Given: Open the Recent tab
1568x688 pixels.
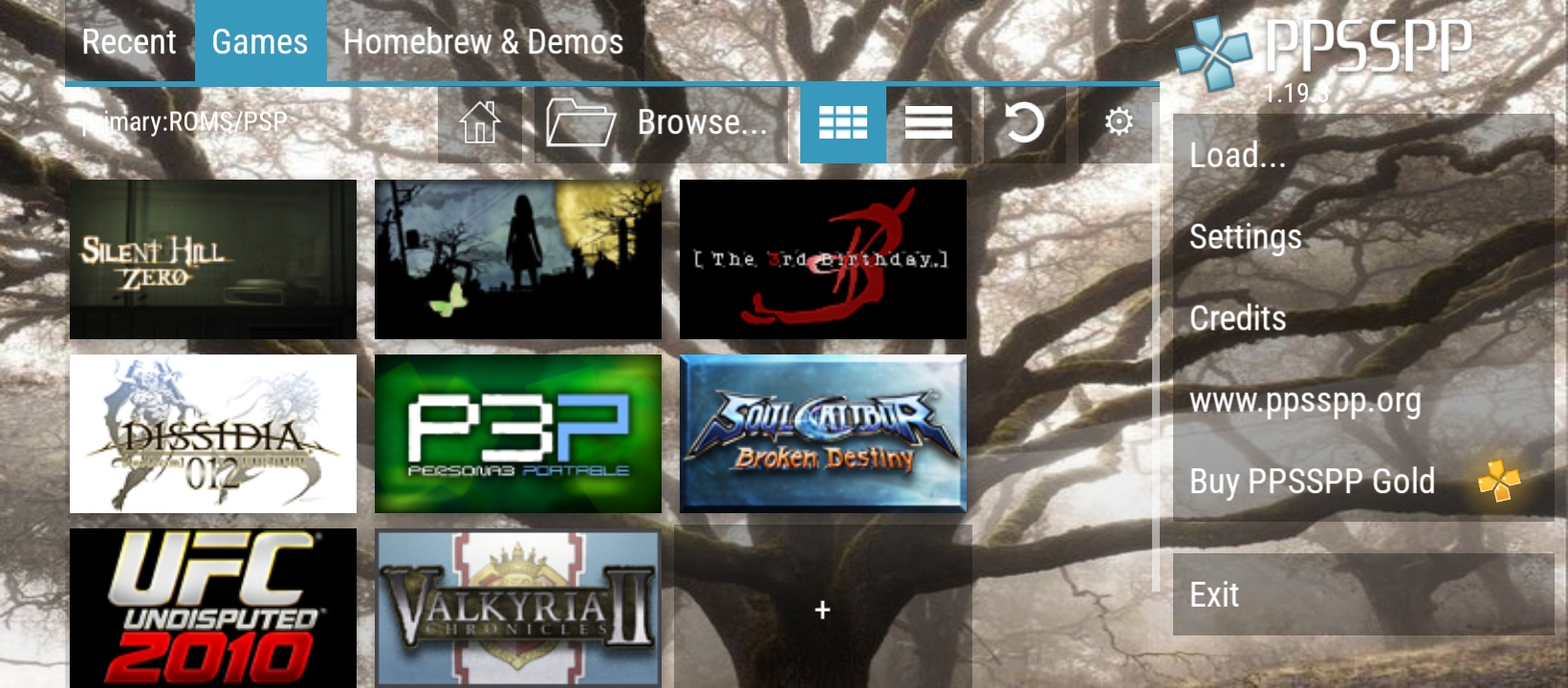Looking at the screenshot, I should coord(129,42).
